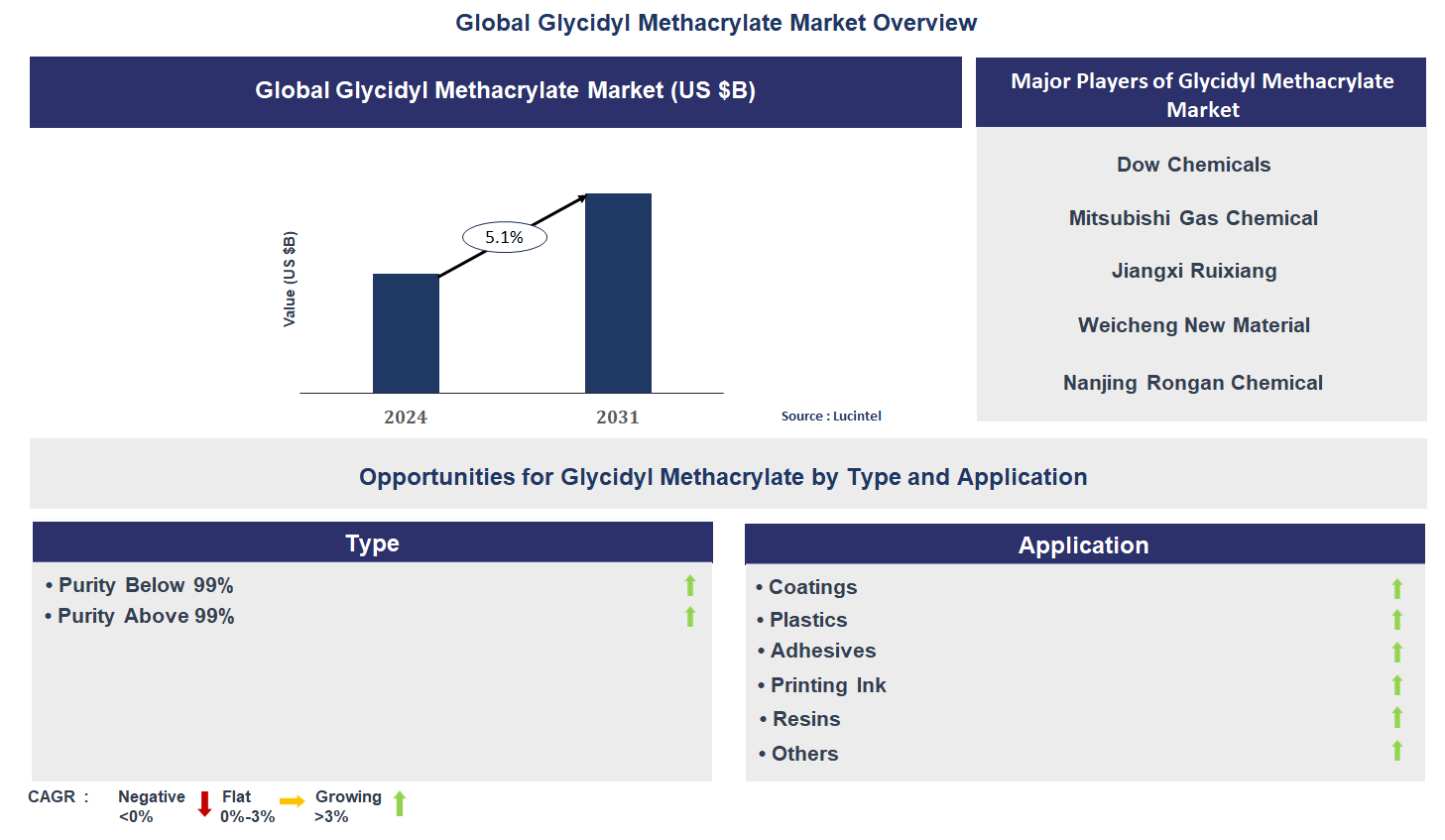Select green Growing CAGR arrow in legend
This screenshot has width=1445, height=840.
click(x=399, y=804)
